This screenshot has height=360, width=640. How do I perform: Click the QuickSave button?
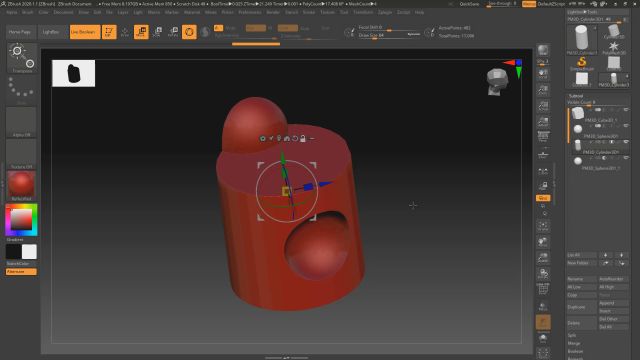(x=469, y=4)
